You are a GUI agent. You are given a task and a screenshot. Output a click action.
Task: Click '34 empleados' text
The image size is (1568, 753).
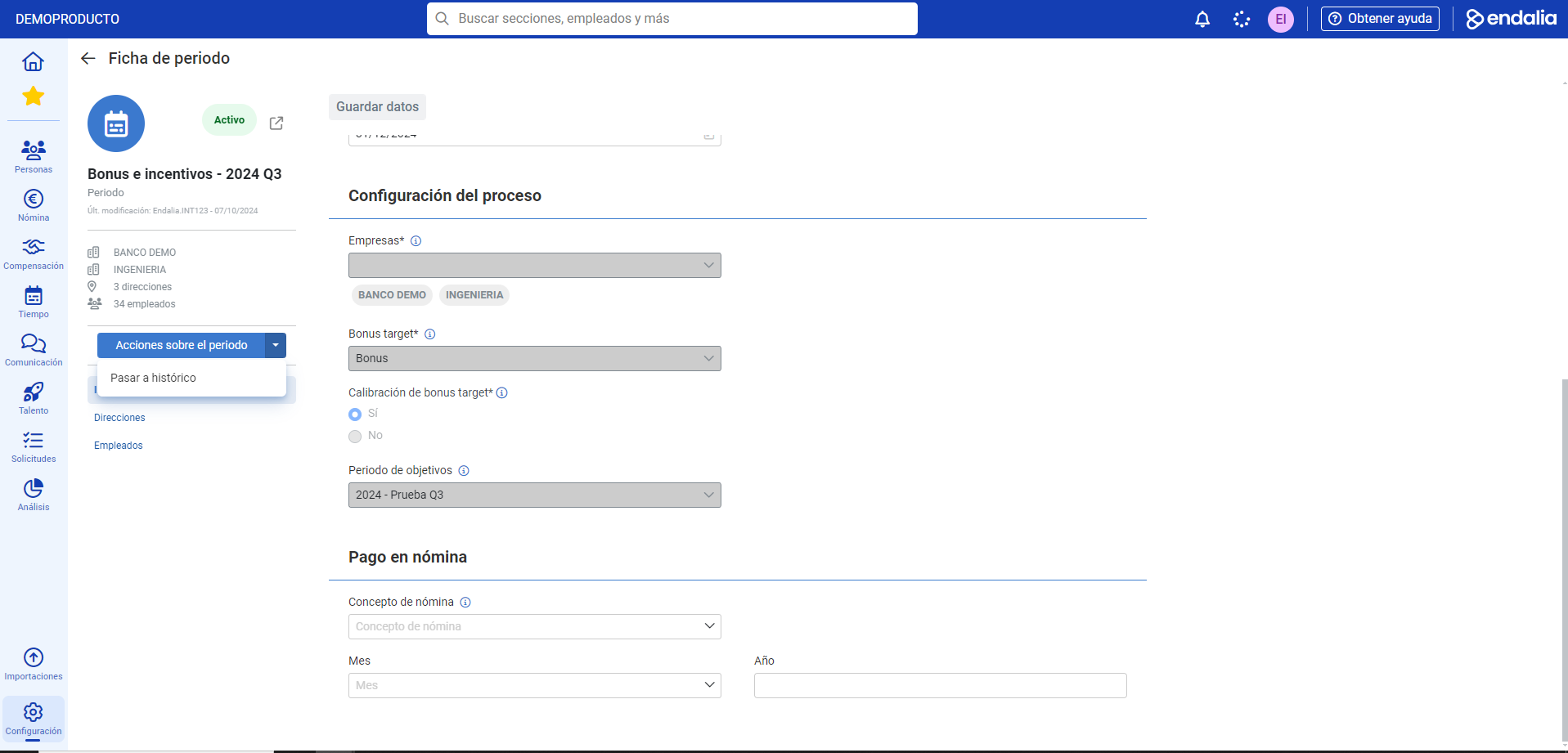point(144,304)
